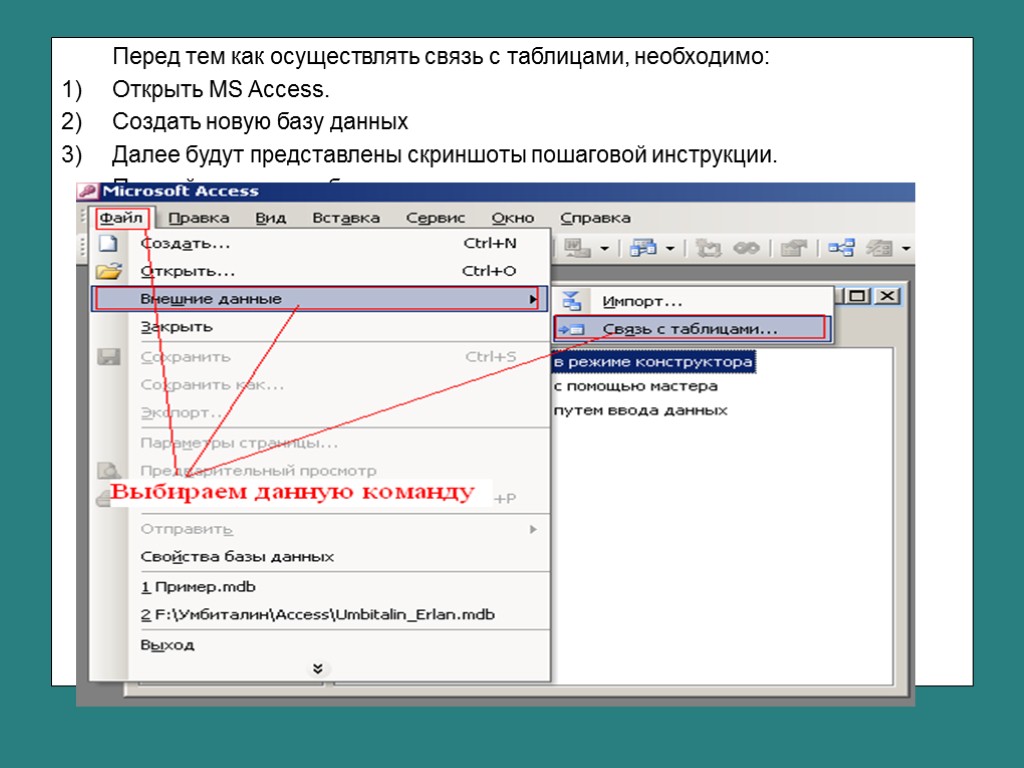Close the database window with X
1024x768 pixels.
[x=887, y=296]
